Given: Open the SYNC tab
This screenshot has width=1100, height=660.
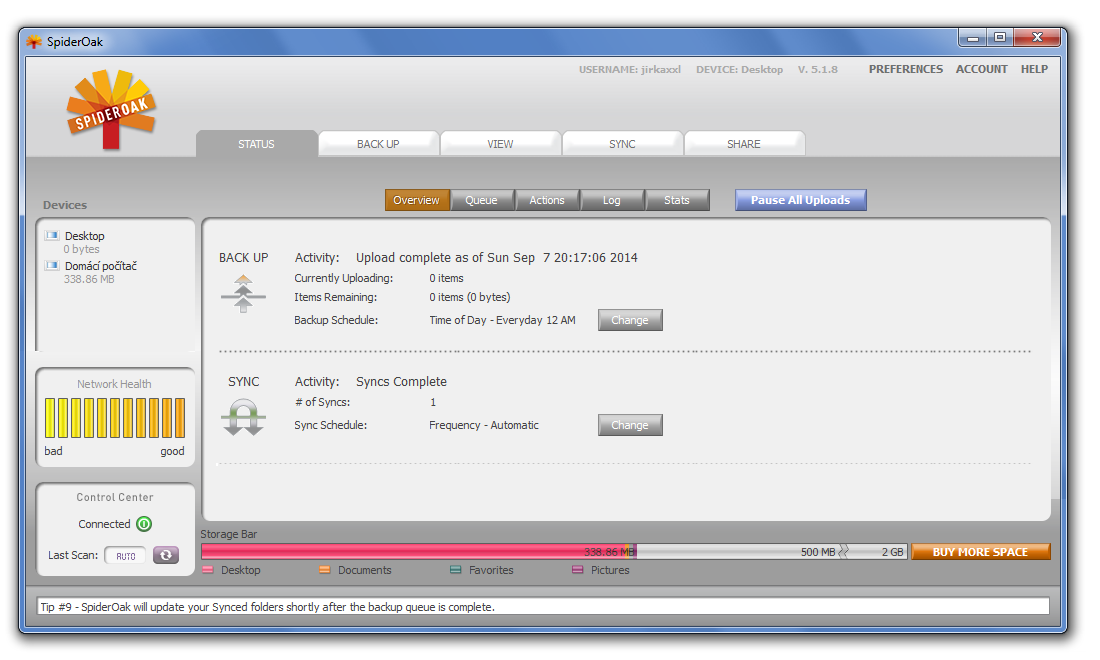Looking at the screenshot, I should click(x=622, y=144).
